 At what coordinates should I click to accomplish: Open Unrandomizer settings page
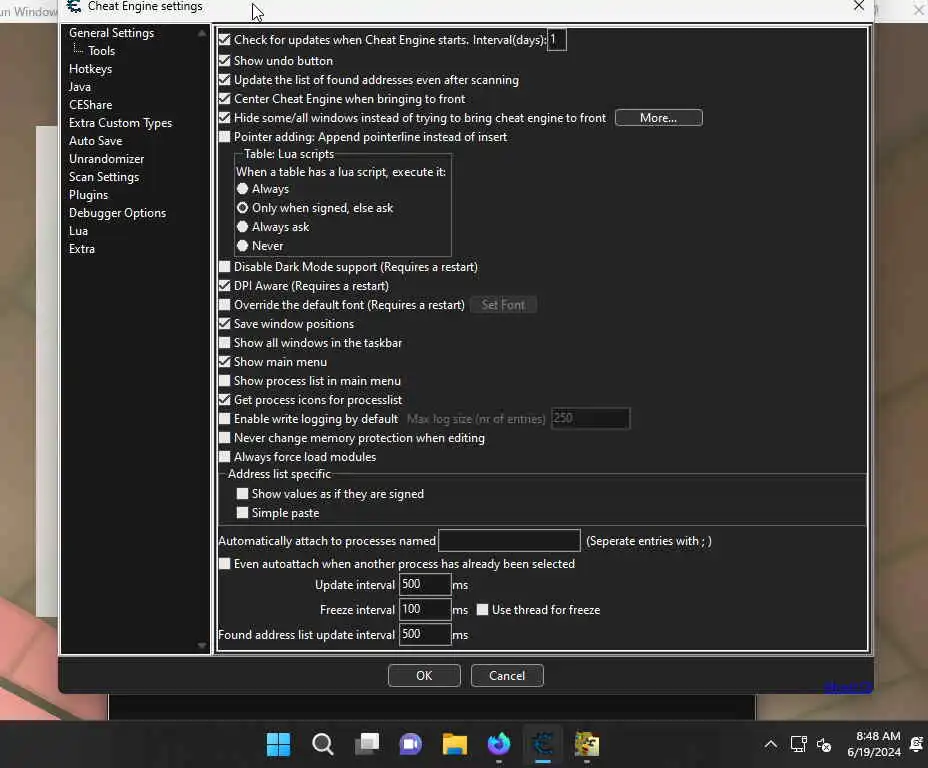[x=106, y=159]
